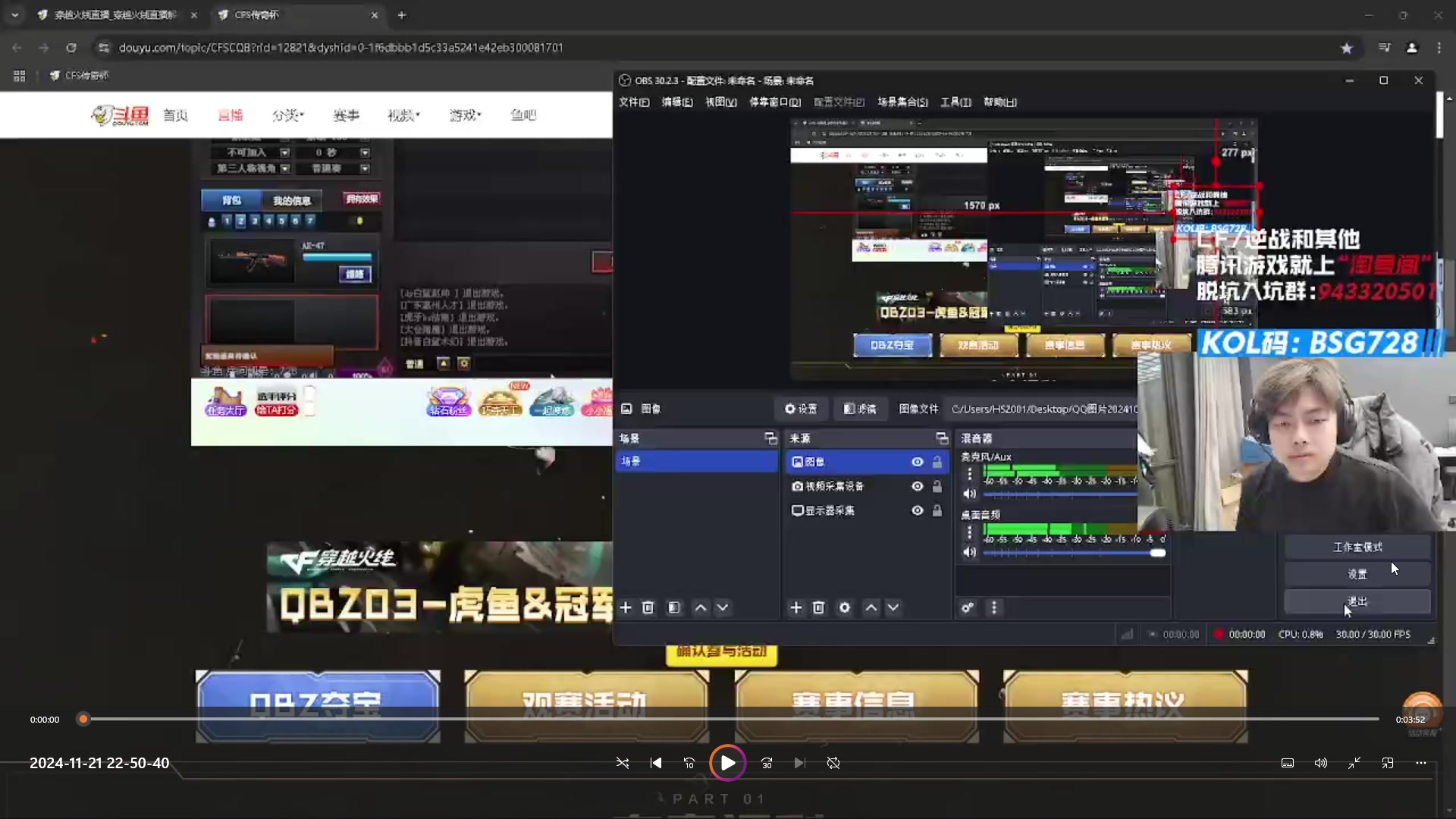Go to the previous track
1456x819 pixels.
click(656, 763)
